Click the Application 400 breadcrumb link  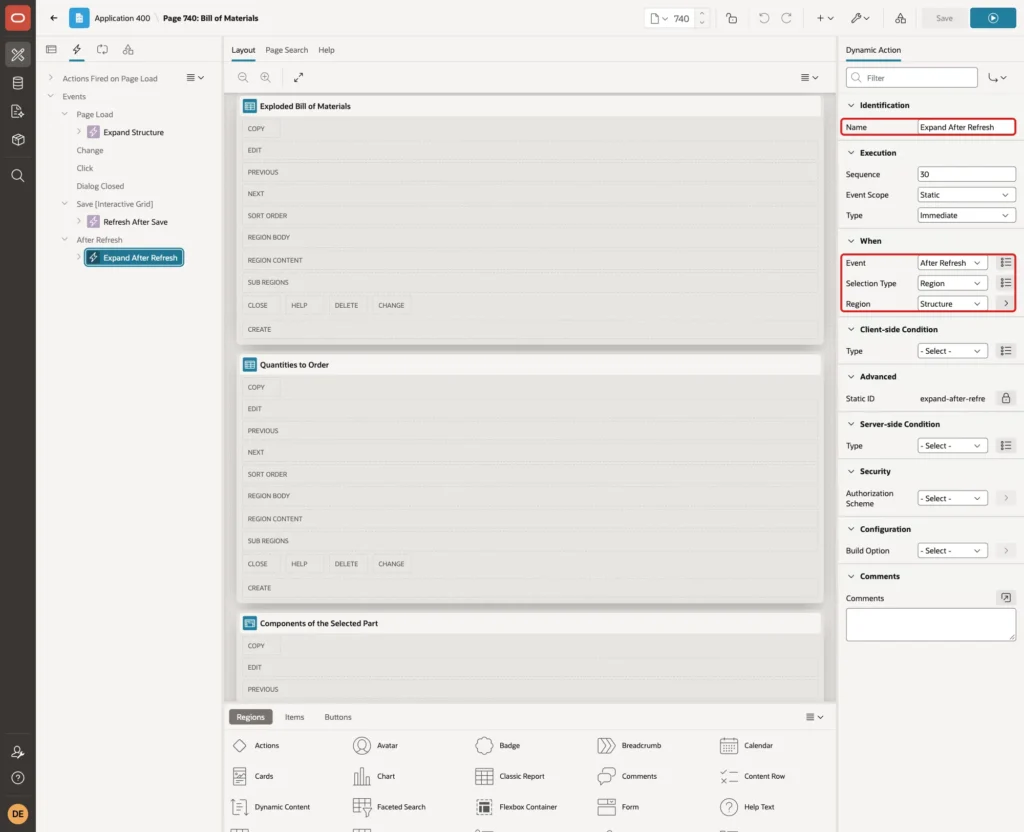(122, 18)
